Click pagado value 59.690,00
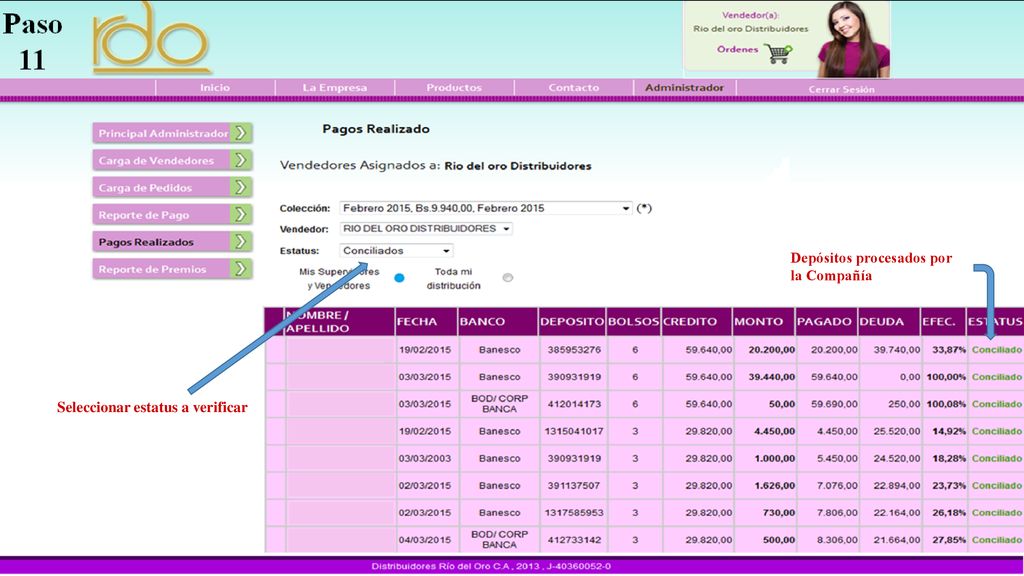This screenshot has width=1024, height=576. [835, 404]
